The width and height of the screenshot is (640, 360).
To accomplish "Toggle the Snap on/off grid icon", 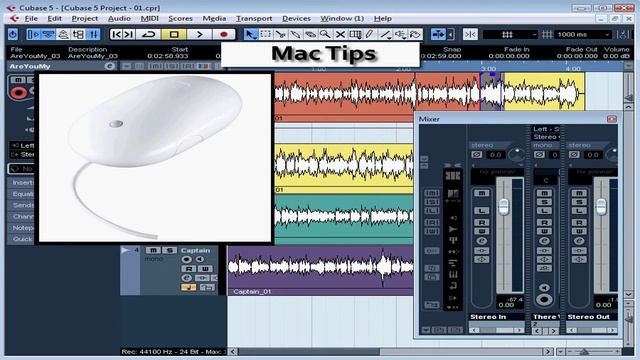I will click(547, 35).
